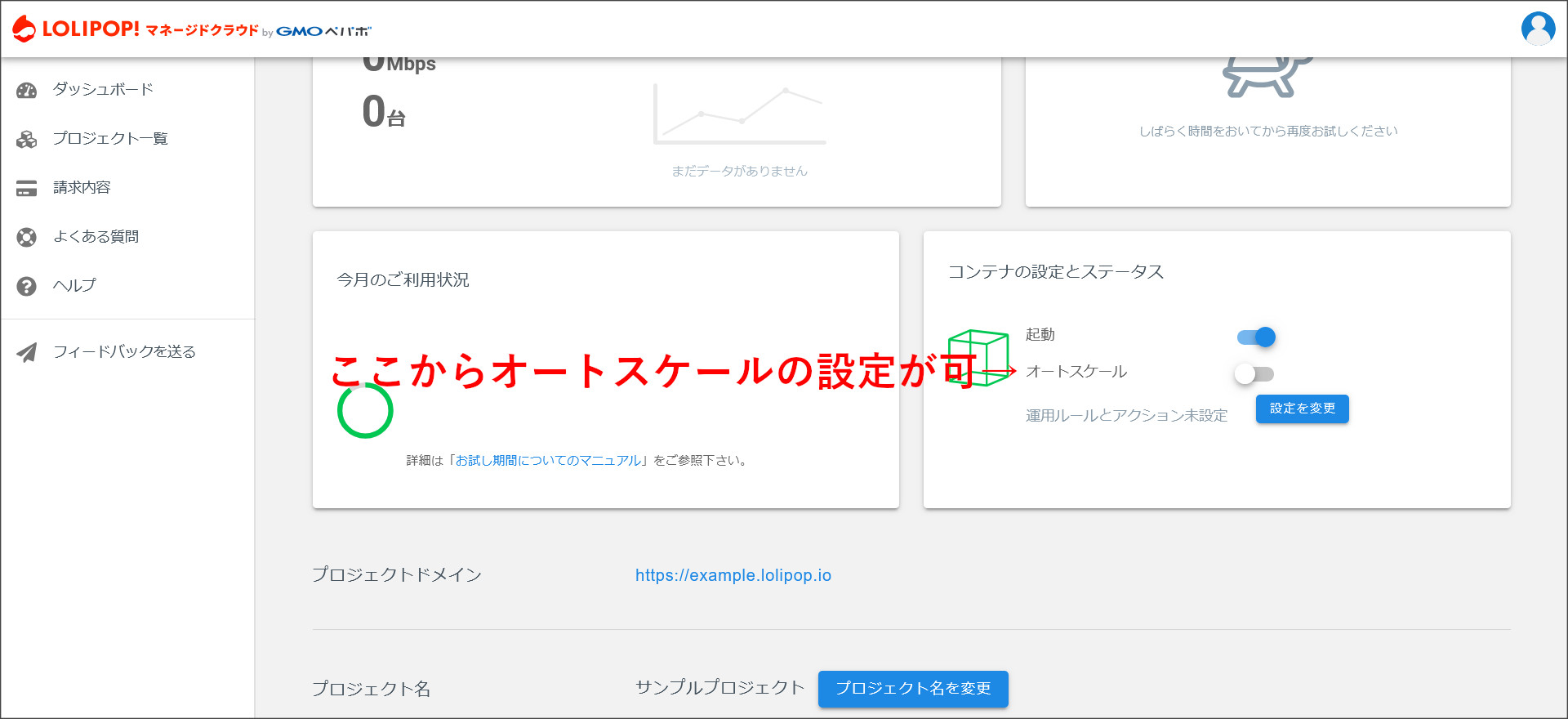
Task: Click the 0台 container count value
Action: 384,112
